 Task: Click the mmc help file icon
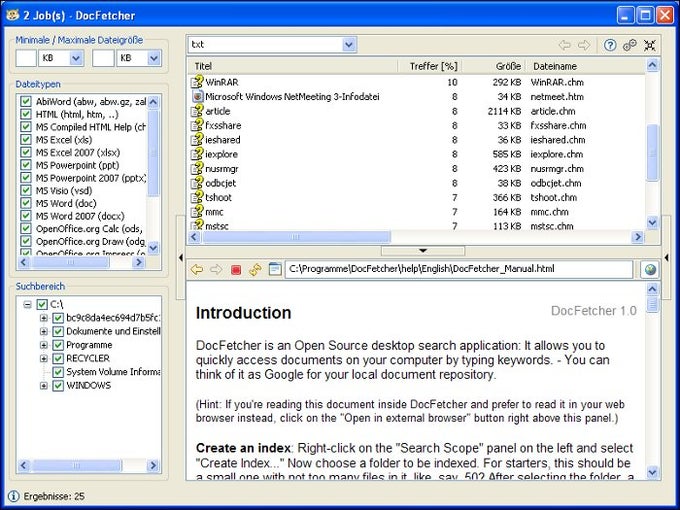point(197,211)
